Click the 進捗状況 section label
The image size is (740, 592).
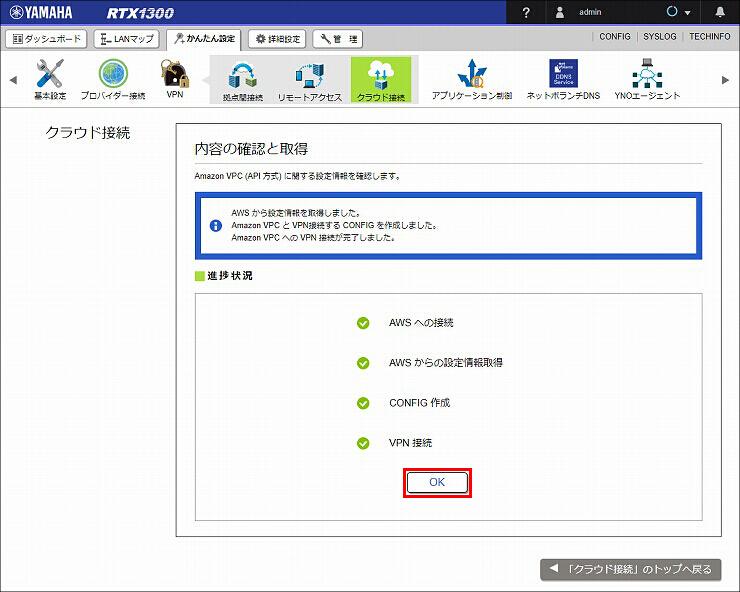coord(230,276)
